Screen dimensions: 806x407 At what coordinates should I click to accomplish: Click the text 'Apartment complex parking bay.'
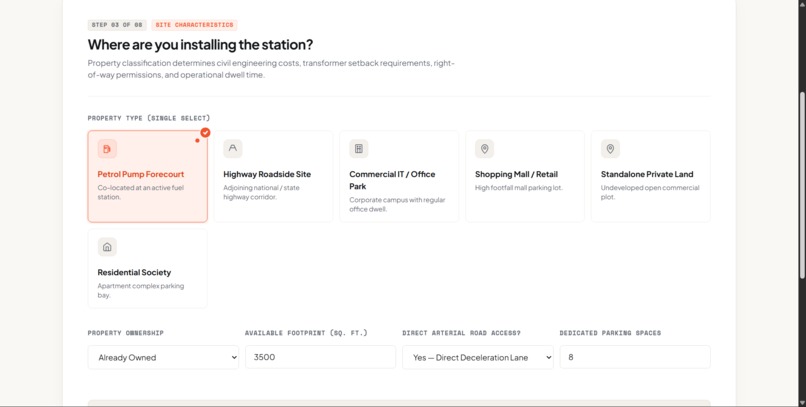pos(141,290)
